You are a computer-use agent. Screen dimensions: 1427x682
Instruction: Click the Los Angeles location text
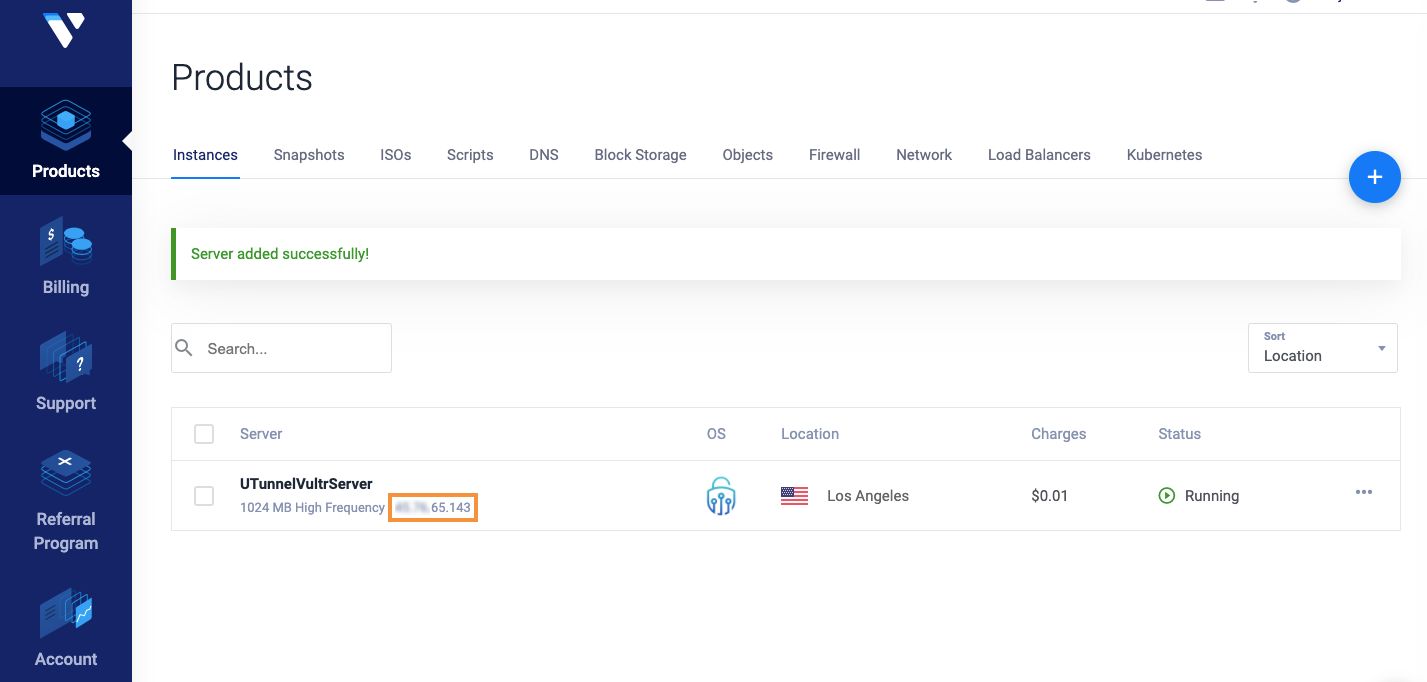coord(868,496)
